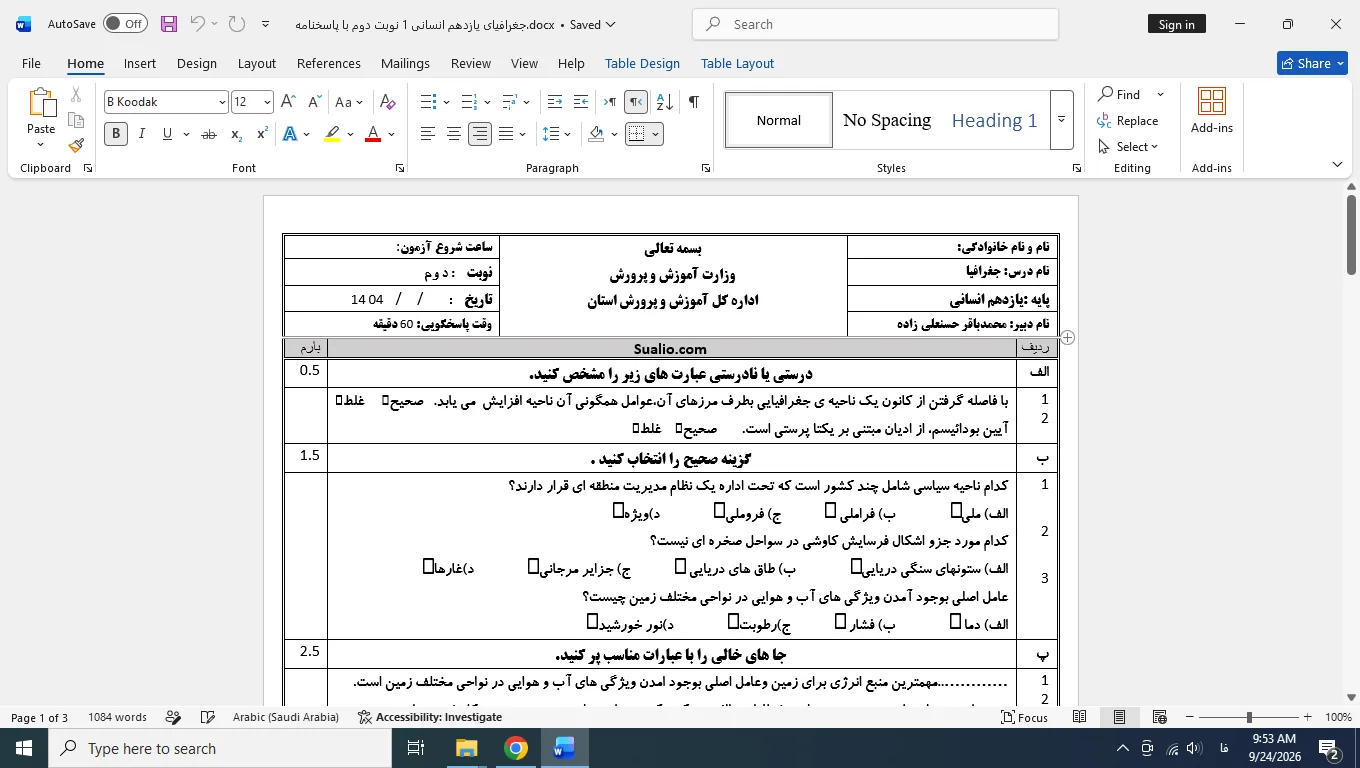Image resolution: width=1360 pixels, height=768 pixels.
Task: Increase font size with grow icon
Action: [288, 102]
